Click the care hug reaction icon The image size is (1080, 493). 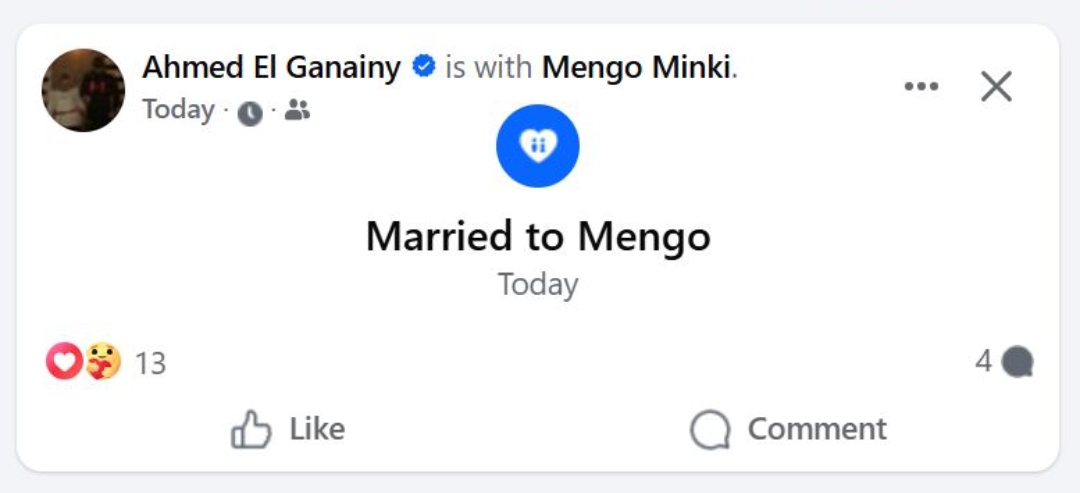click(x=103, y=361)
